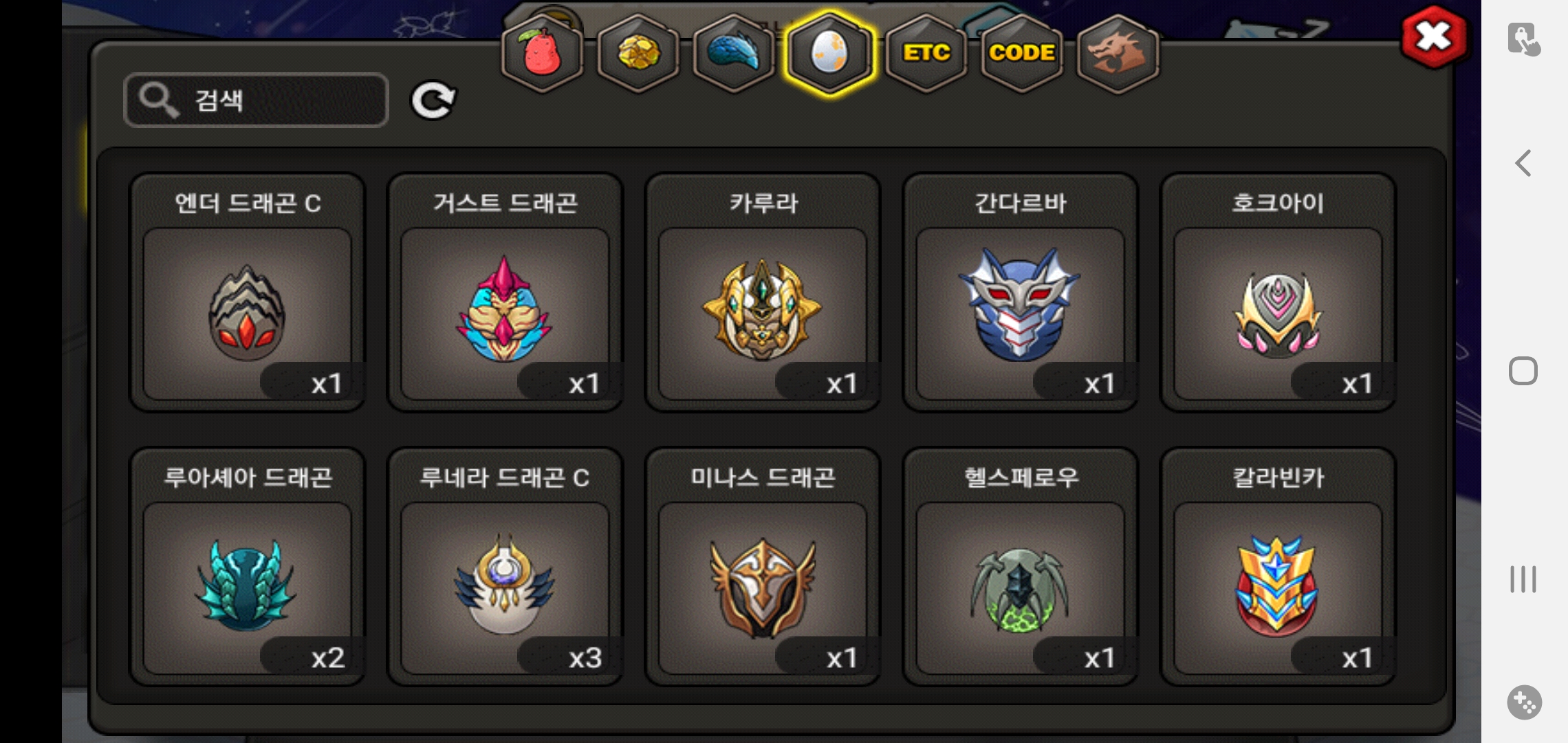Select the 호크아이 egg item

point(1278,292)
